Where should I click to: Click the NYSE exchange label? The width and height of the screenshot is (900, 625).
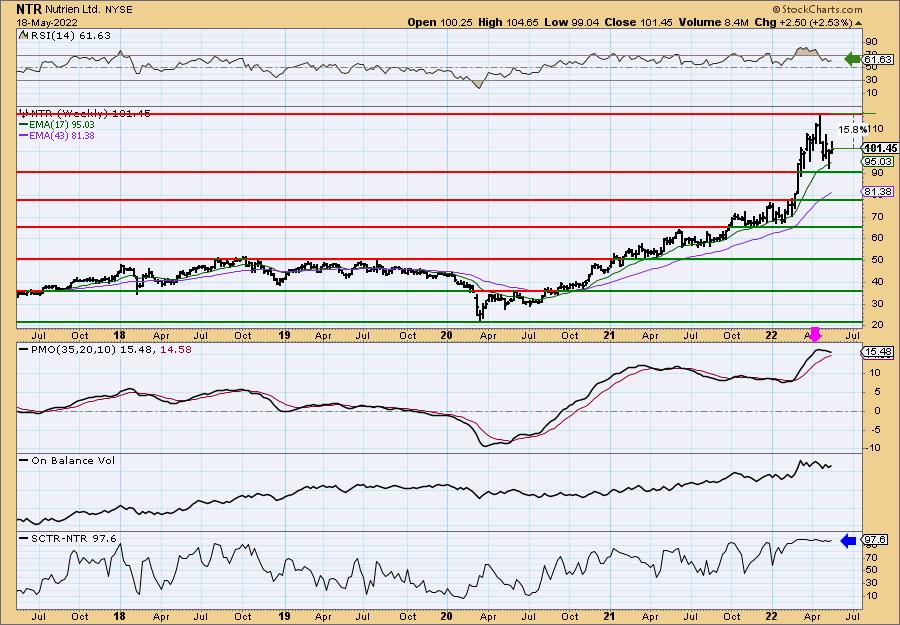click(118, 10)
